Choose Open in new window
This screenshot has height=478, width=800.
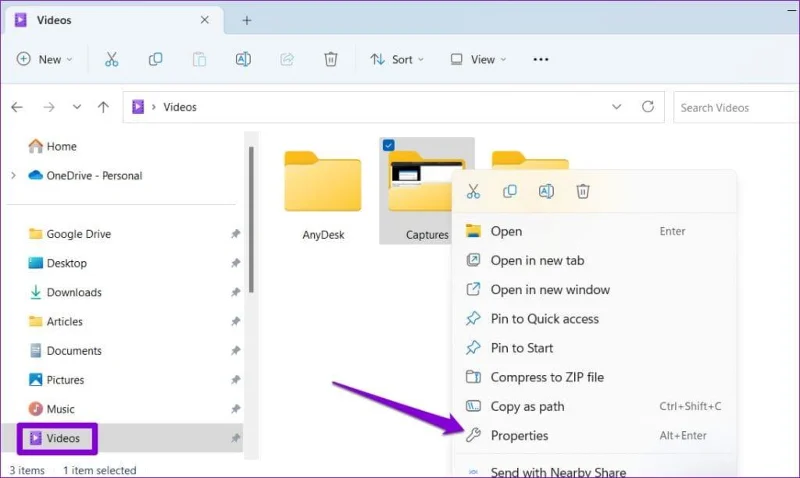tap(593, 289)
